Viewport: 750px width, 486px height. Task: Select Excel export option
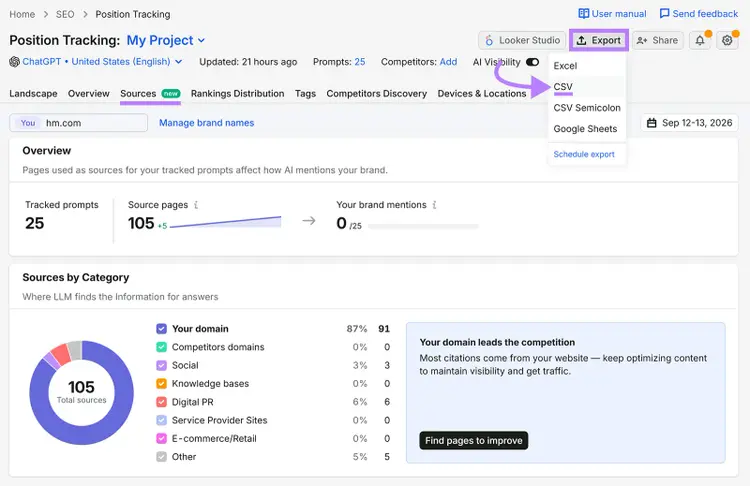click(x=565, y=66)
